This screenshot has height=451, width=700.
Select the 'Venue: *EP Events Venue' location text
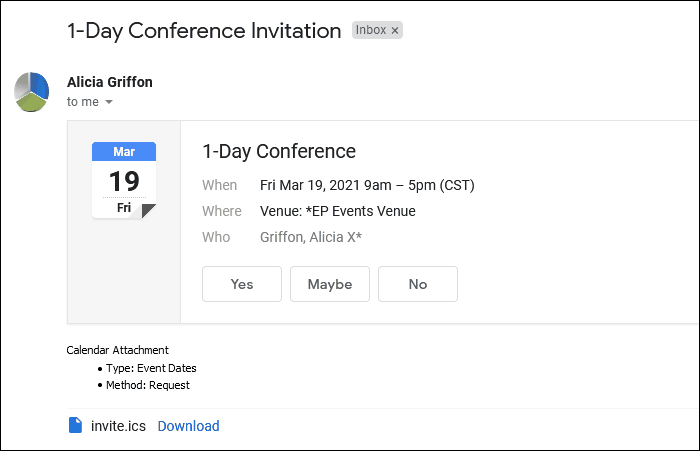(x=338, y=211)
